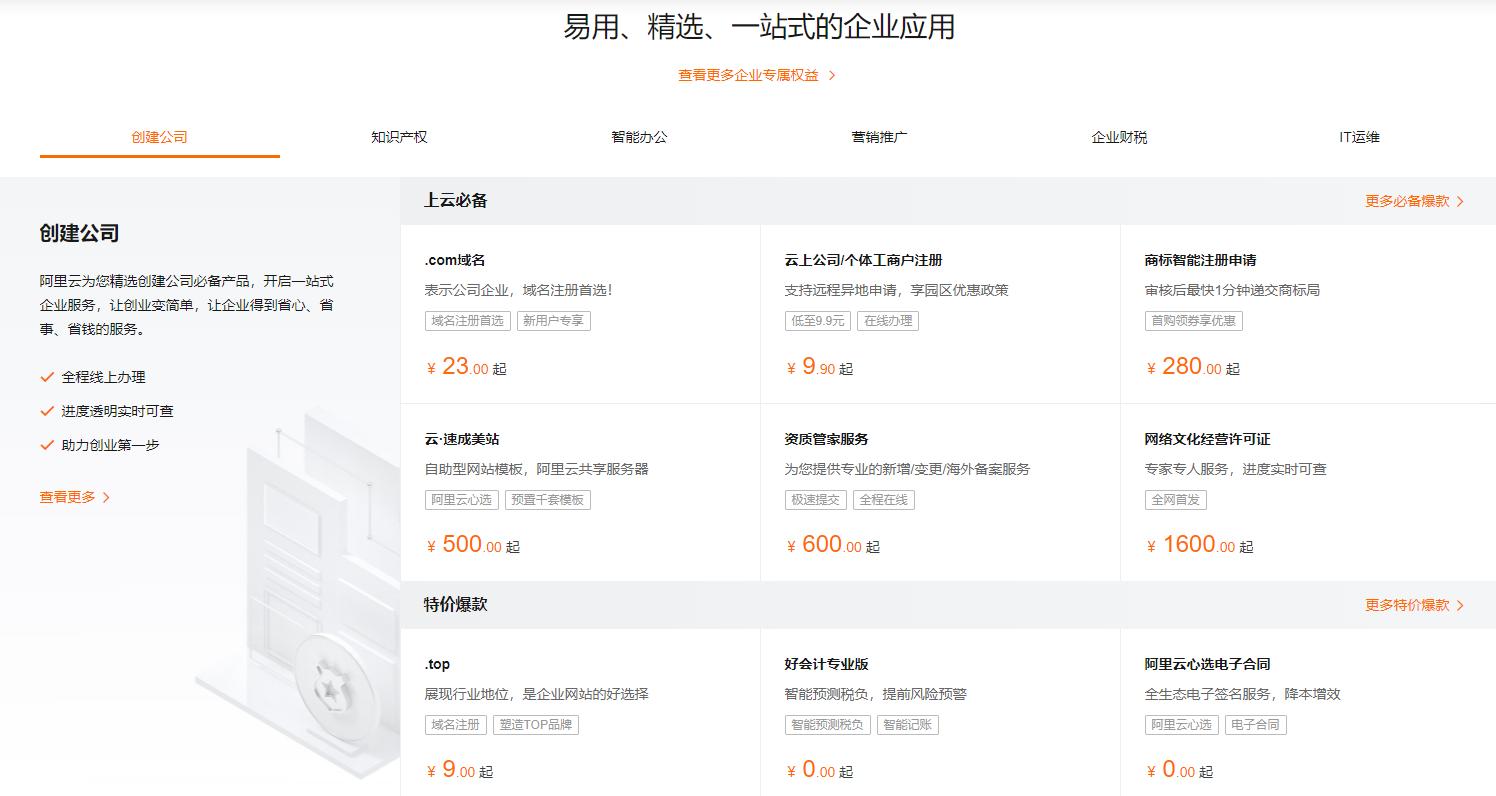Click the 极速提交 tag
The image size is (1496, 796).
816,500
